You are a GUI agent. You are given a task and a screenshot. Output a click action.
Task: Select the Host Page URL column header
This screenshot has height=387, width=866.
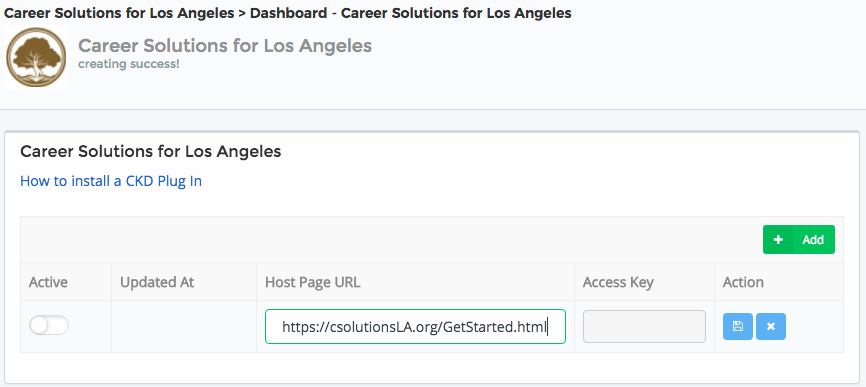[313, 282]
